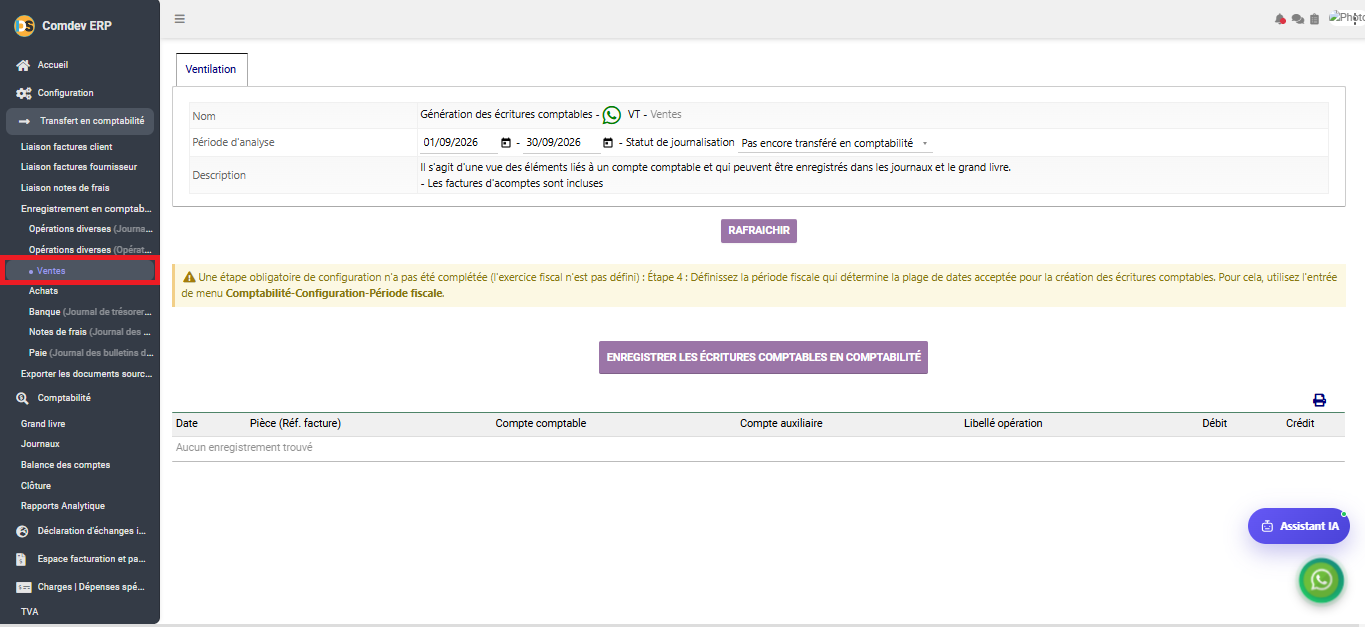
Task: Click Pièce (Réf. facture) column header
Action: tap(295, 424)
